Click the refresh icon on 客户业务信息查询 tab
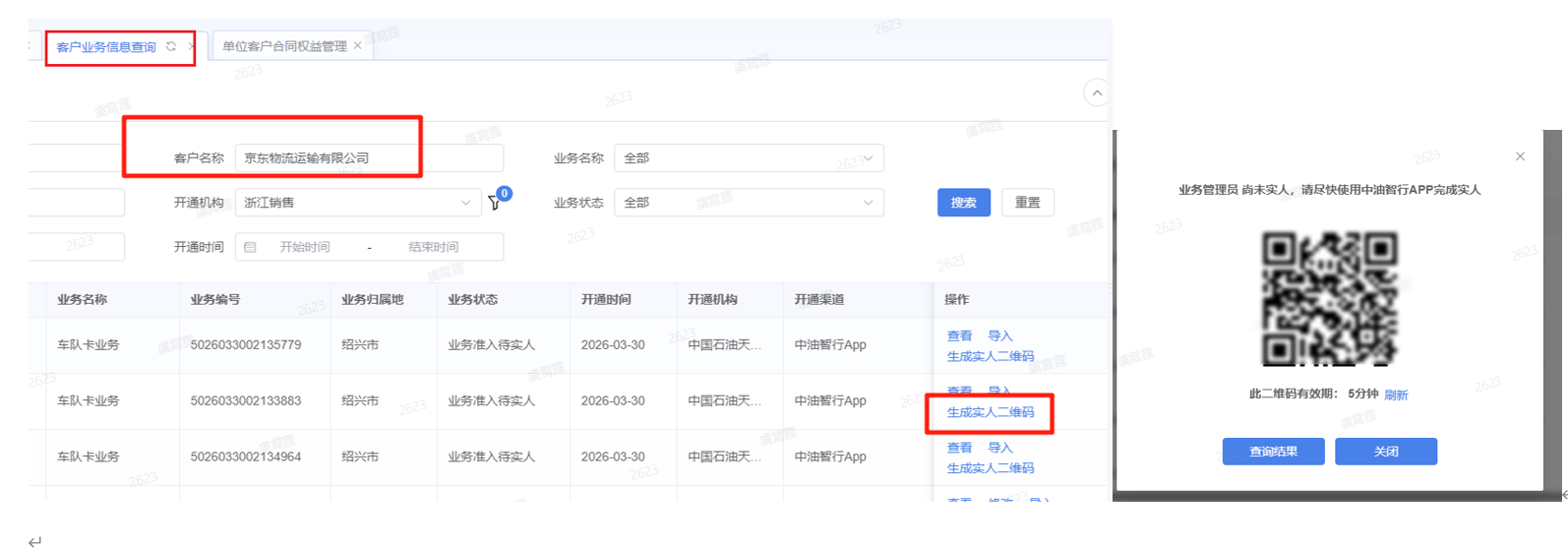This screenshot has height=548, width=1568. (x=171, y=46)
